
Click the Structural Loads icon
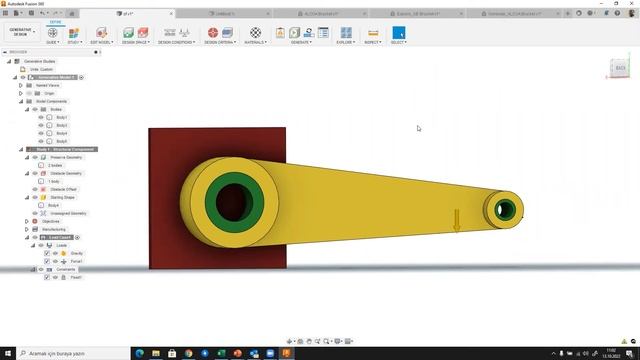click(x=184, y=33)
